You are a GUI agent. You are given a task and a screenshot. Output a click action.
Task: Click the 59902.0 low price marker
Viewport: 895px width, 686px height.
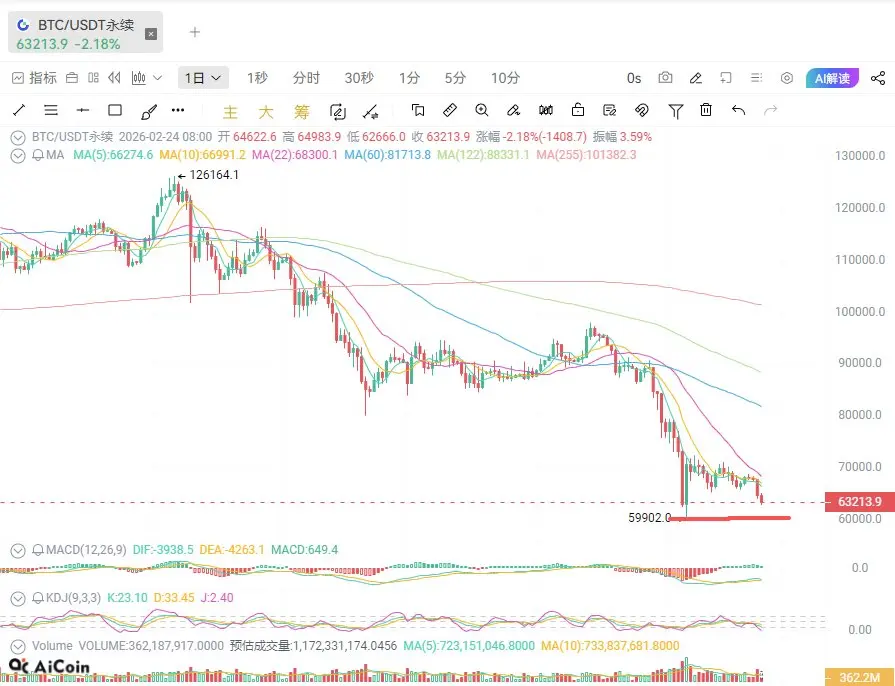650,518
